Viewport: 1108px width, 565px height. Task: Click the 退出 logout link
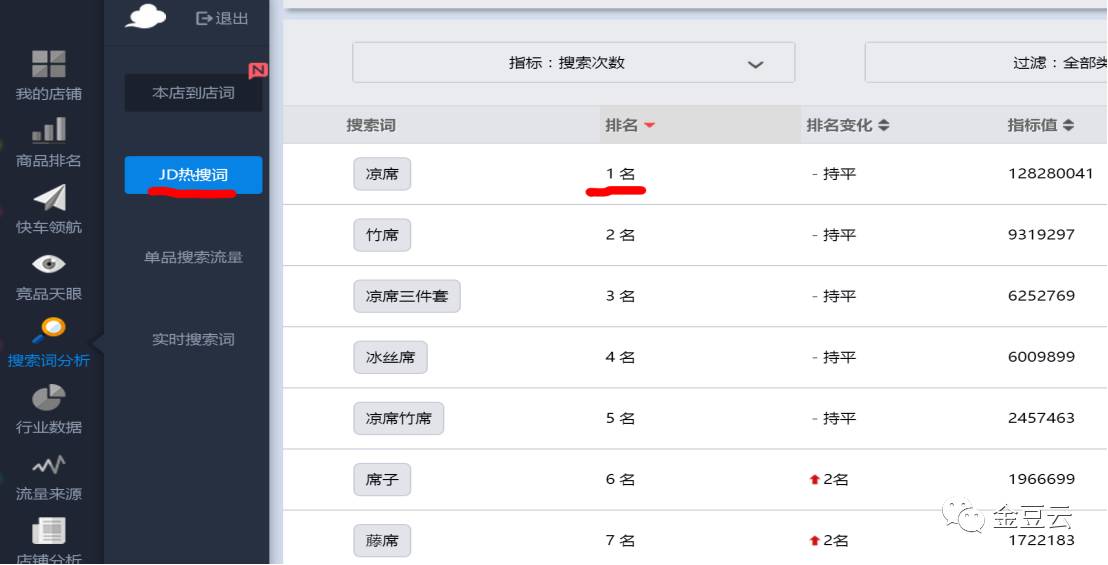[222, 18]
